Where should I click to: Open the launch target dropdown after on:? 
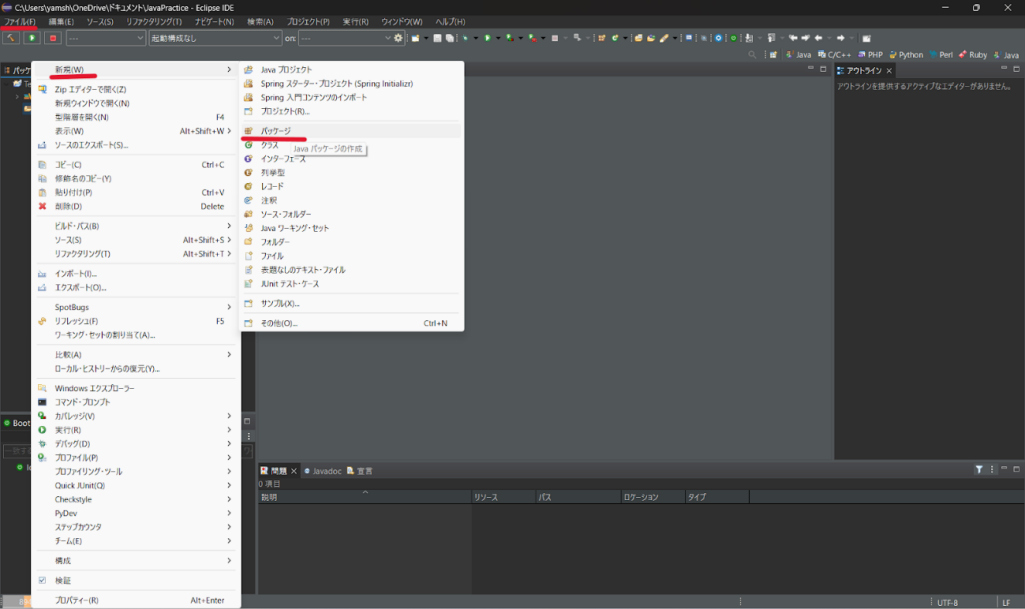345,38
